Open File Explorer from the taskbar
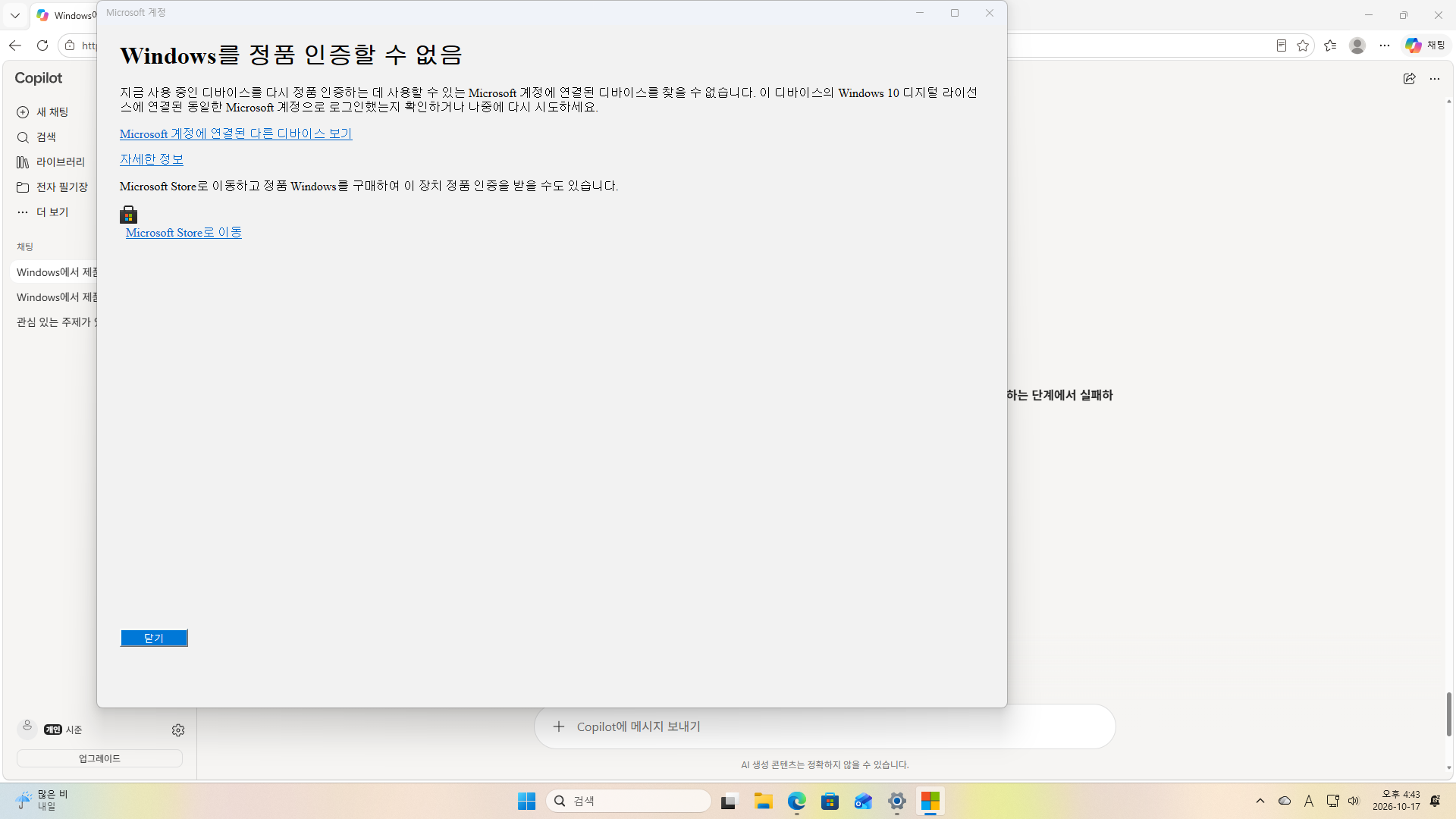Screen dimensions: 1456x819 tap(763, 801)
